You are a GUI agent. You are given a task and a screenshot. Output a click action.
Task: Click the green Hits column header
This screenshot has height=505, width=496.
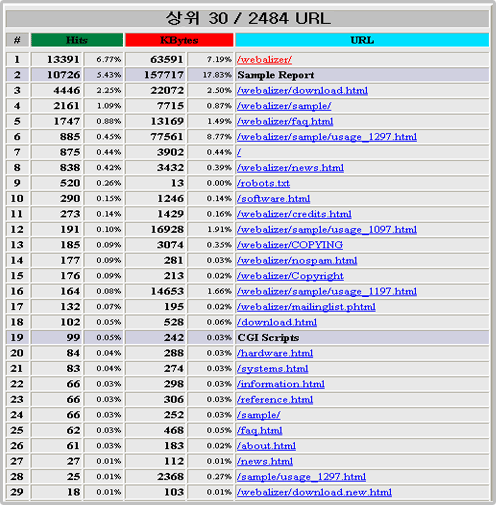tap(77, 40)
